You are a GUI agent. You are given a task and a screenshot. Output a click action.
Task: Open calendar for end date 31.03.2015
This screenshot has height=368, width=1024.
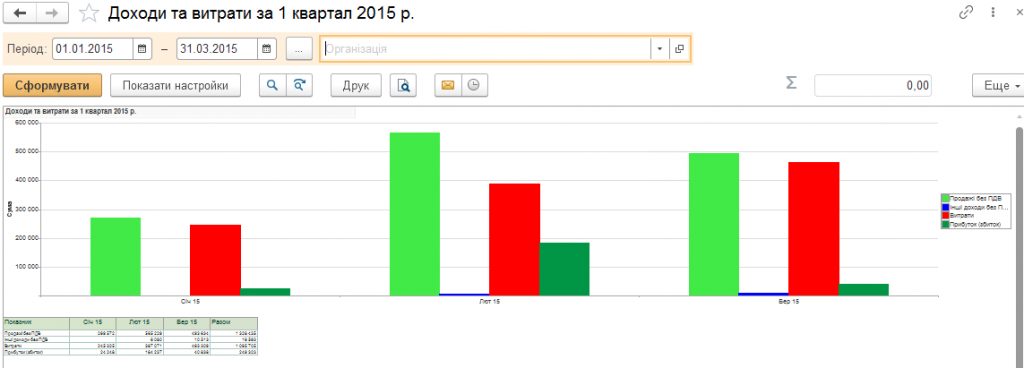(x=266, y=49)
